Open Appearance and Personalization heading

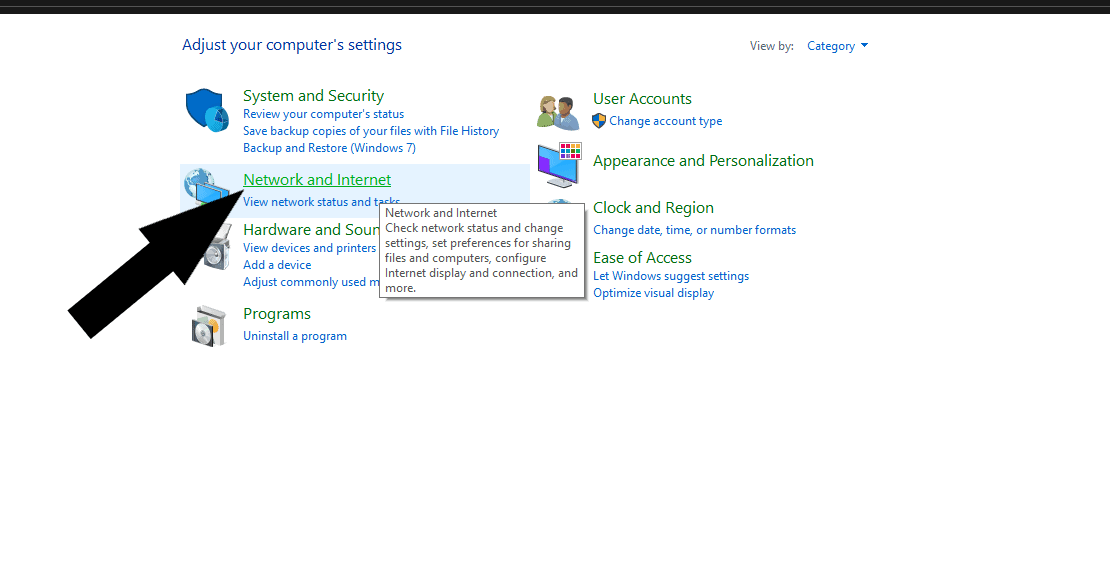pos(703,161)
